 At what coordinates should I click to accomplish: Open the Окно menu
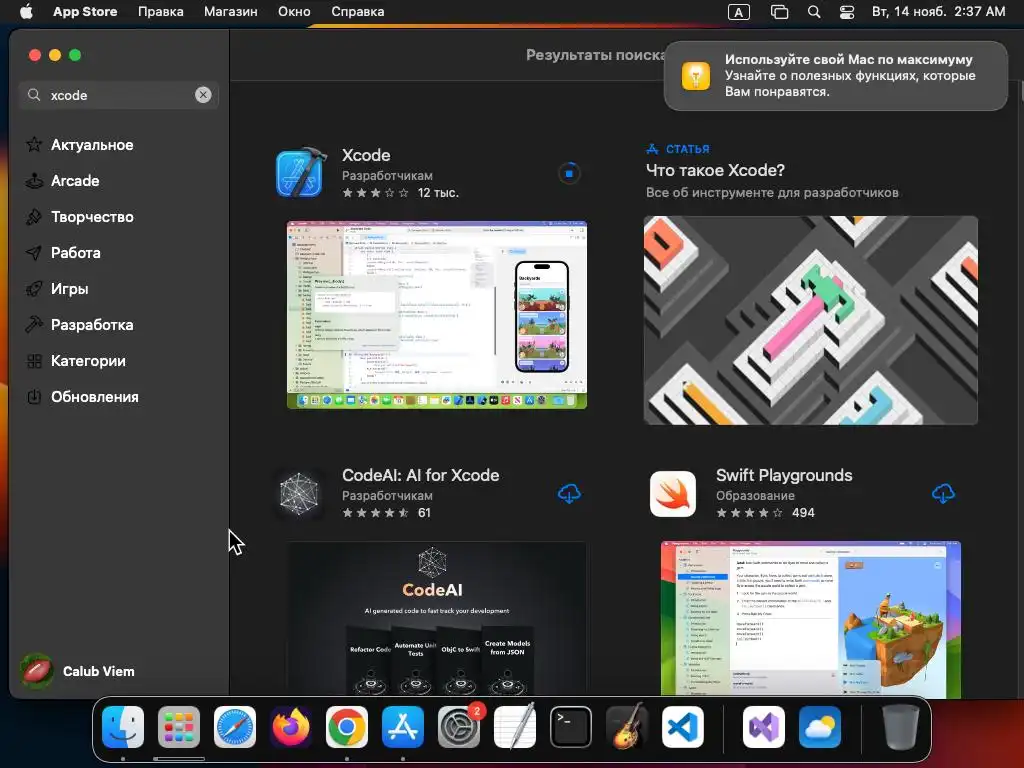pyautogui.click(x=294, y=12)
